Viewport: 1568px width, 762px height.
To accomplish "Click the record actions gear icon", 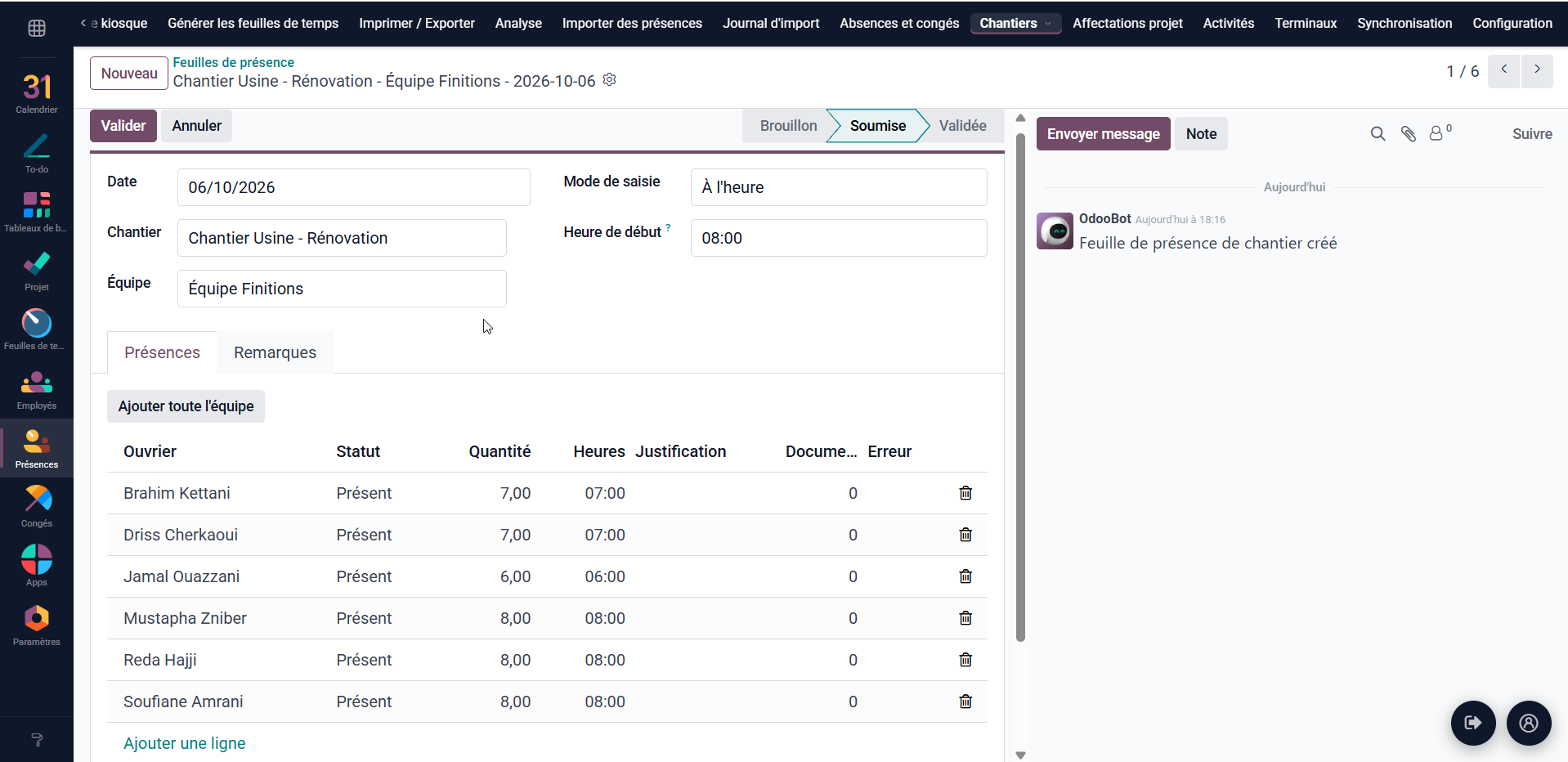I will coord(609,80).
